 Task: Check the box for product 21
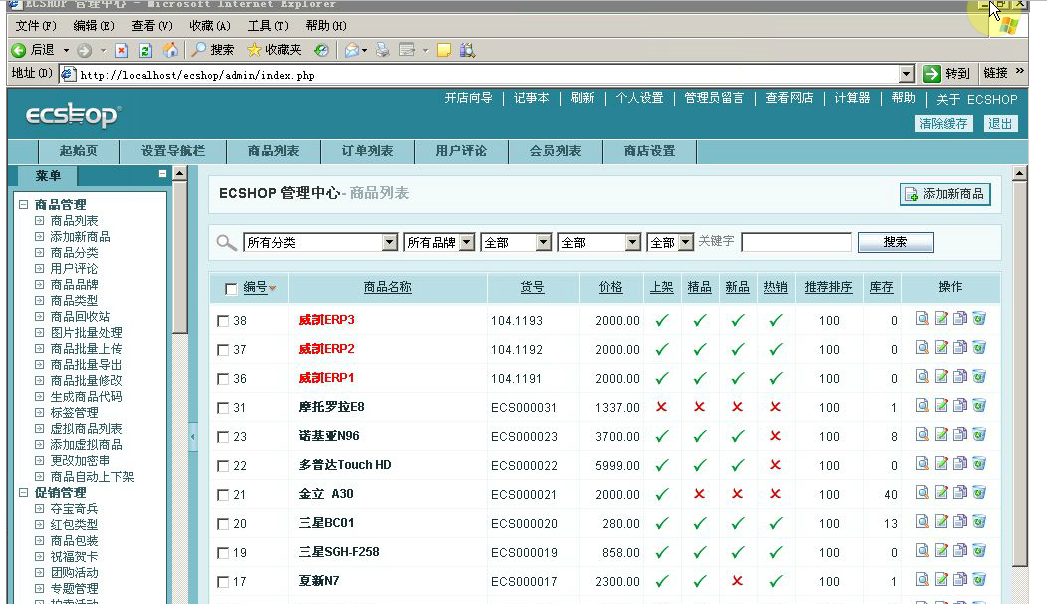pyautogui.click(x=223, y=495)
